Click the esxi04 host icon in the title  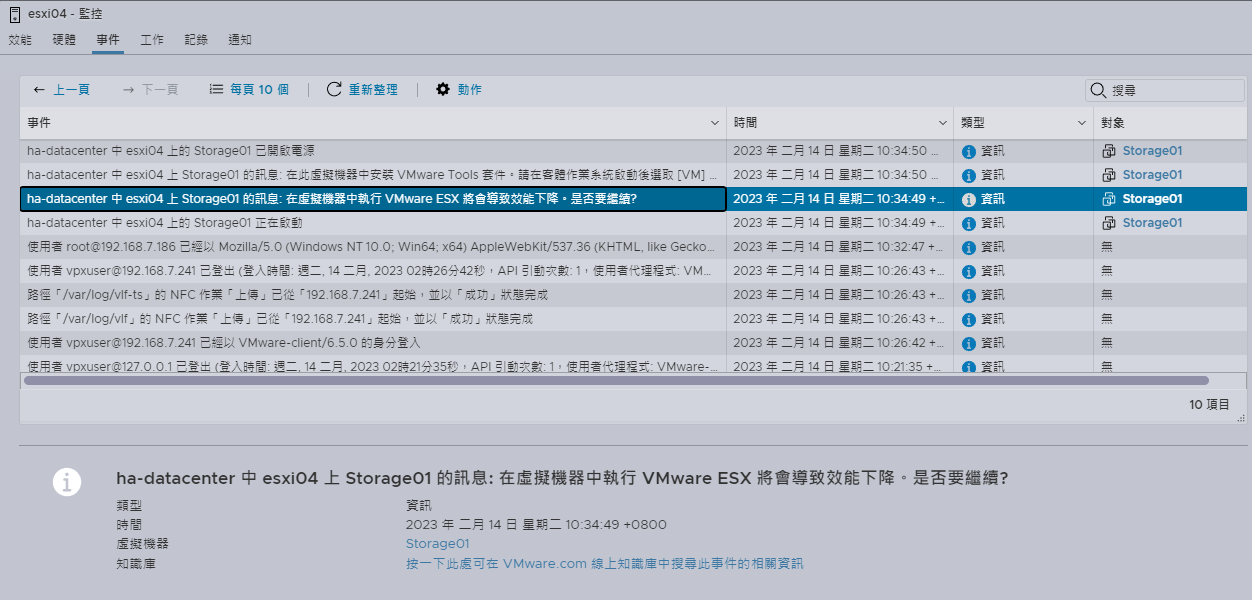point(15,14)
